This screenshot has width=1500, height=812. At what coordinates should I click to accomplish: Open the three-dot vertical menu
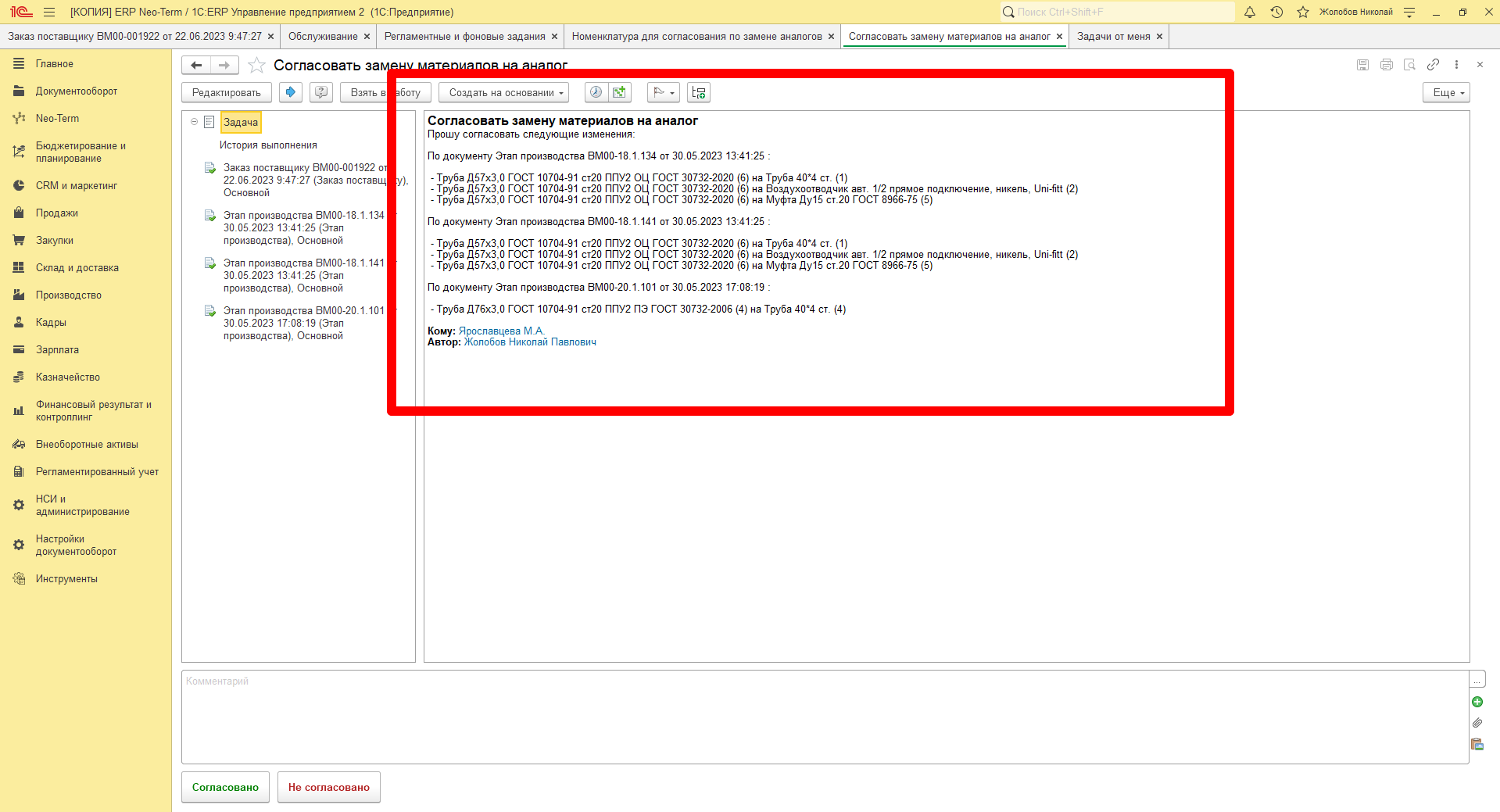click(x=1456, y=65)
